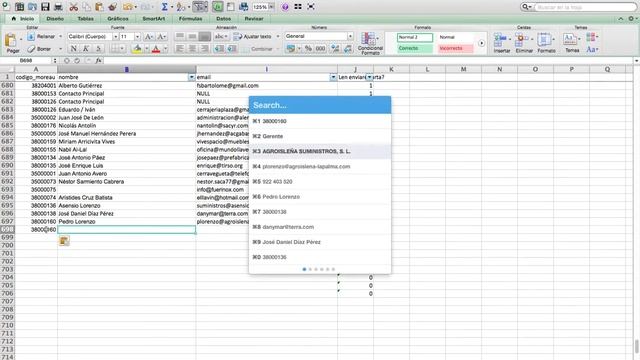640x360 pixels.
Task: Click the AutoSum sigma icon
Action: pyautogui.click(x=164, y=7)
